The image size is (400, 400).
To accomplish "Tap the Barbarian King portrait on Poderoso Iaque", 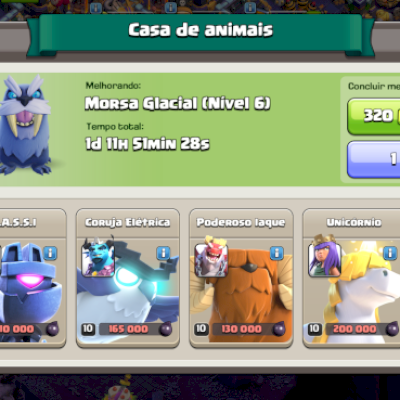I will (x=211, y=257).
